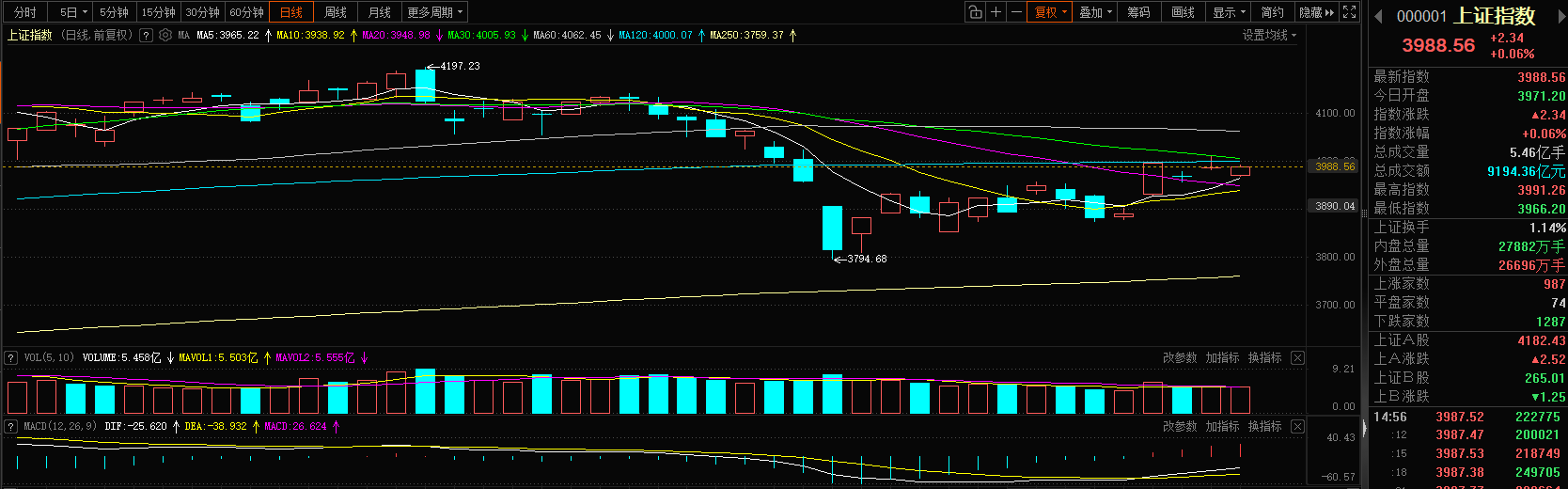Toggle fullscreen chart view icon
1568x489 pixels.
click(x=1350, y=12)
